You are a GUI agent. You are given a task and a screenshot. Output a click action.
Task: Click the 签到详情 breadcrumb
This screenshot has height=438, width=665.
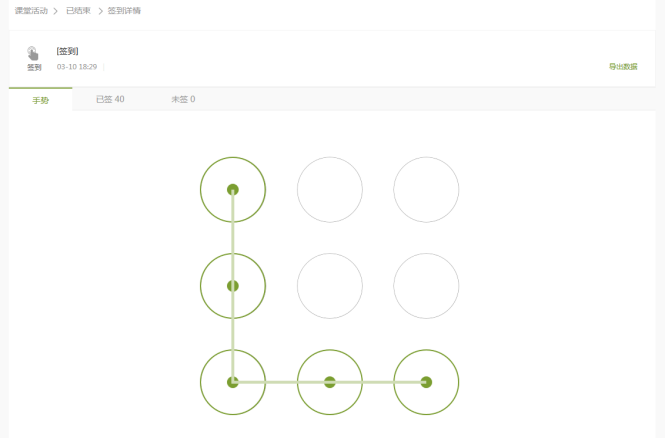(124, 11)
